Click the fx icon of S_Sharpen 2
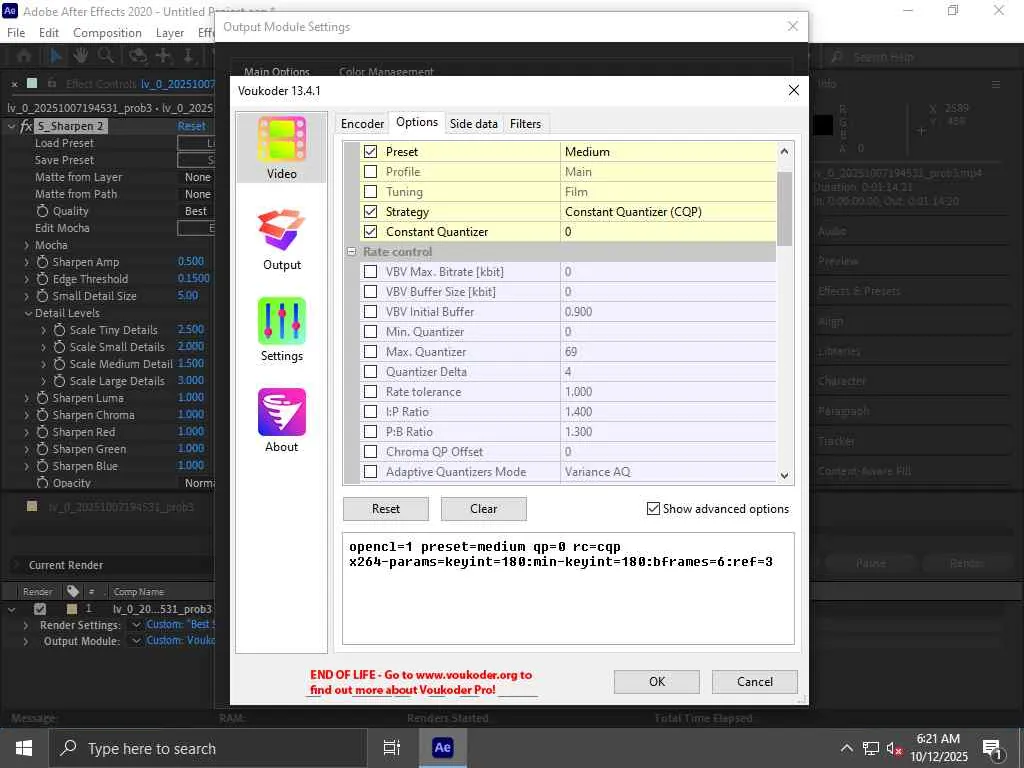Screen dimensions: 1024x768 [26, 126]
